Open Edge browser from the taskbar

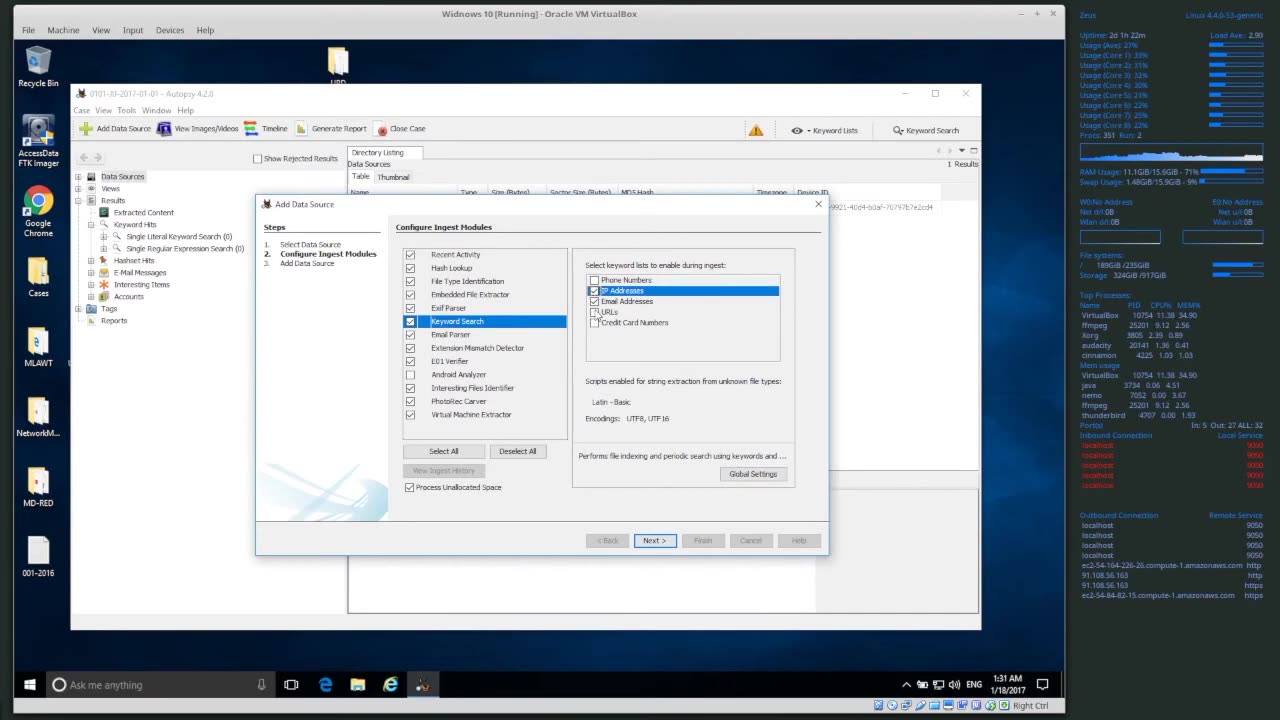(x=325, y=685)
